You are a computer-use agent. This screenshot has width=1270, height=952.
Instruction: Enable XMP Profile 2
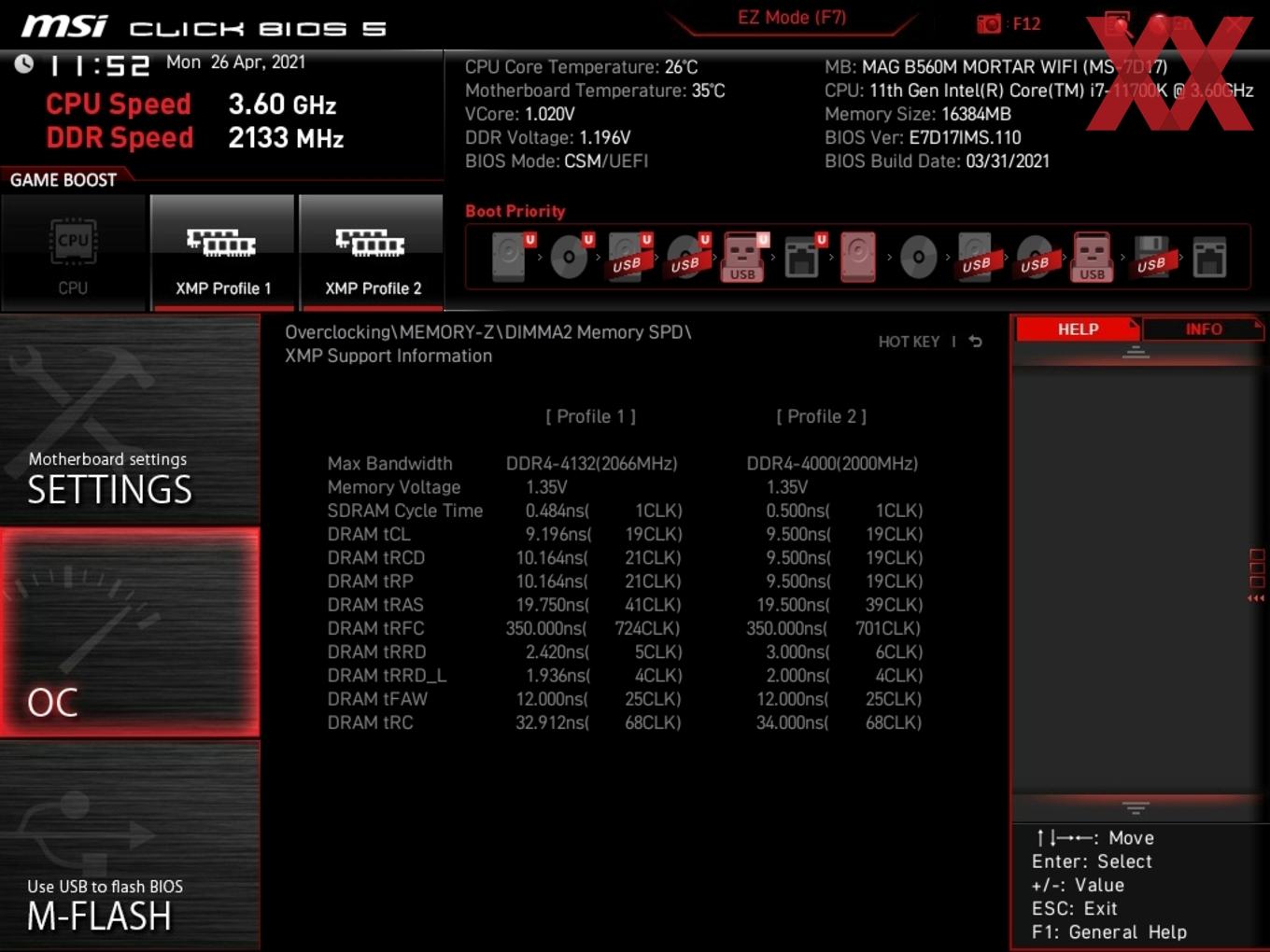coord(372,253)
